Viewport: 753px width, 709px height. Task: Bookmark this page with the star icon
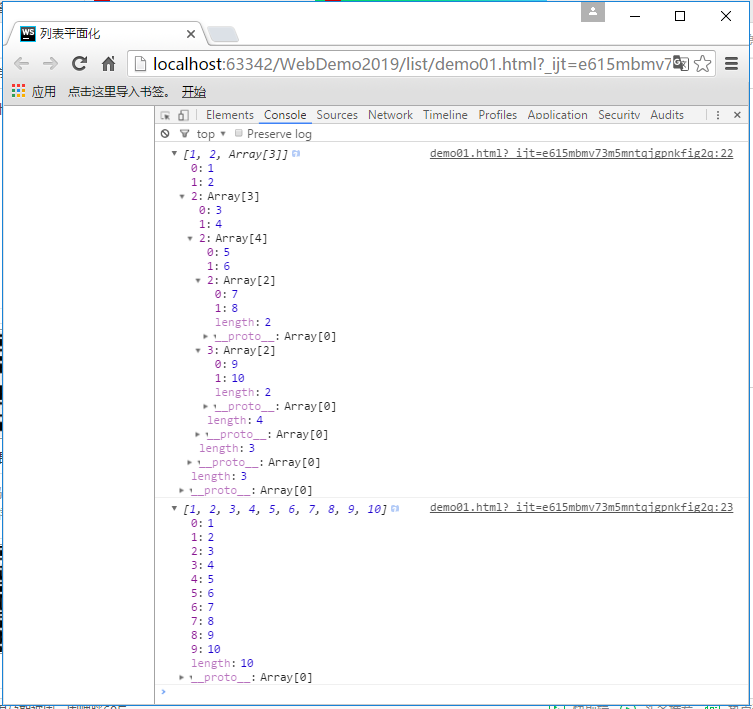(x=703, y=64)
